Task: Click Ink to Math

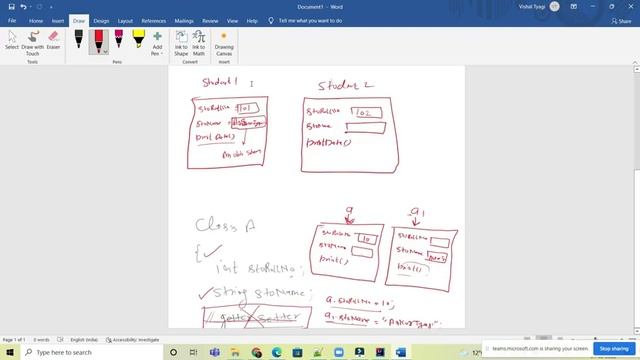Action: [199, 43]
